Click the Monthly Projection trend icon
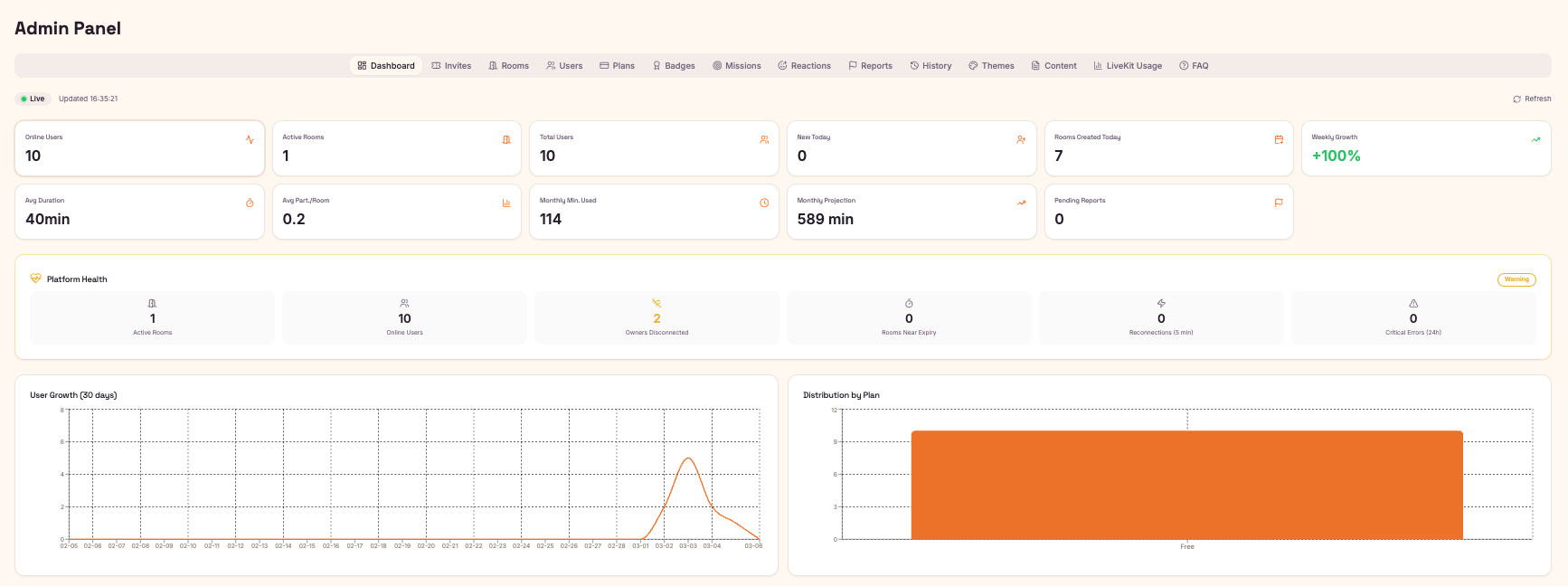This screenshot has height=586, width=1568. [x=1021, y=203]
